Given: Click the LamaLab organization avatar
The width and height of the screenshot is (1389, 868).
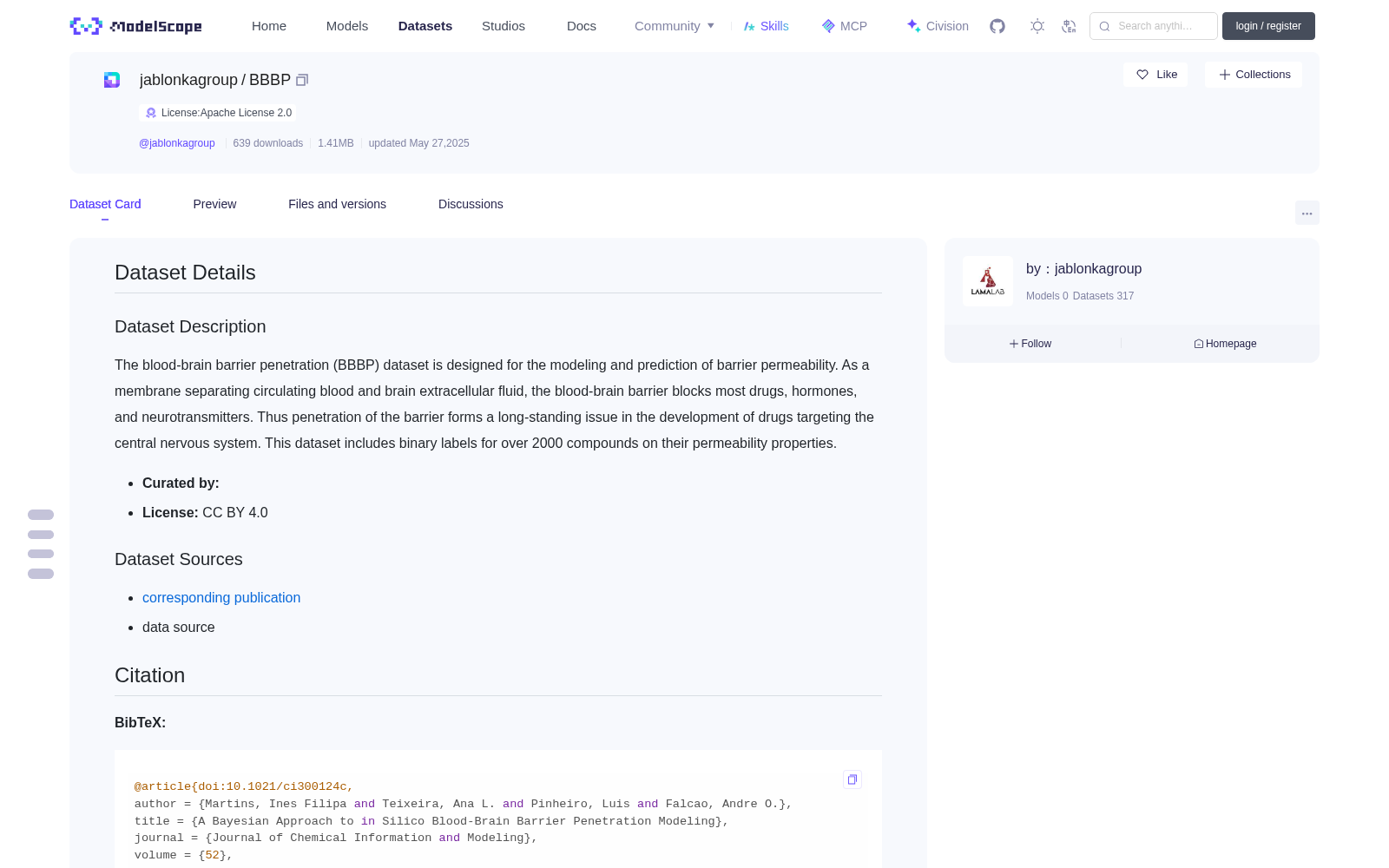Looking at the screenshot, I should point(988,281).
